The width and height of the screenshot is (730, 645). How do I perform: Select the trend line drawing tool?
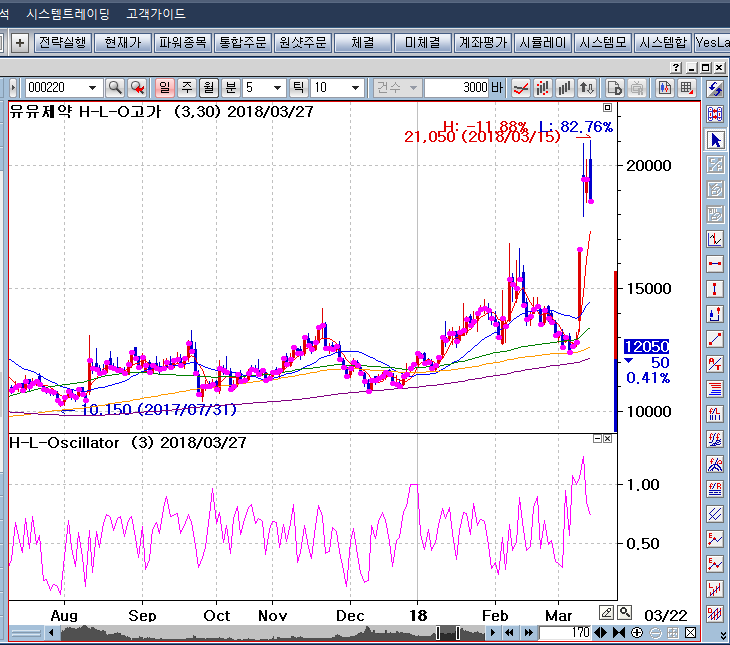(715, 339)
